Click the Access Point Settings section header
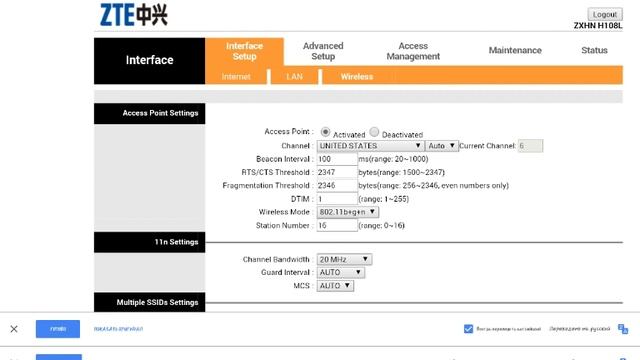Image resolution: width=640 pixels, height=360 pixels. [x=150, y=113]
